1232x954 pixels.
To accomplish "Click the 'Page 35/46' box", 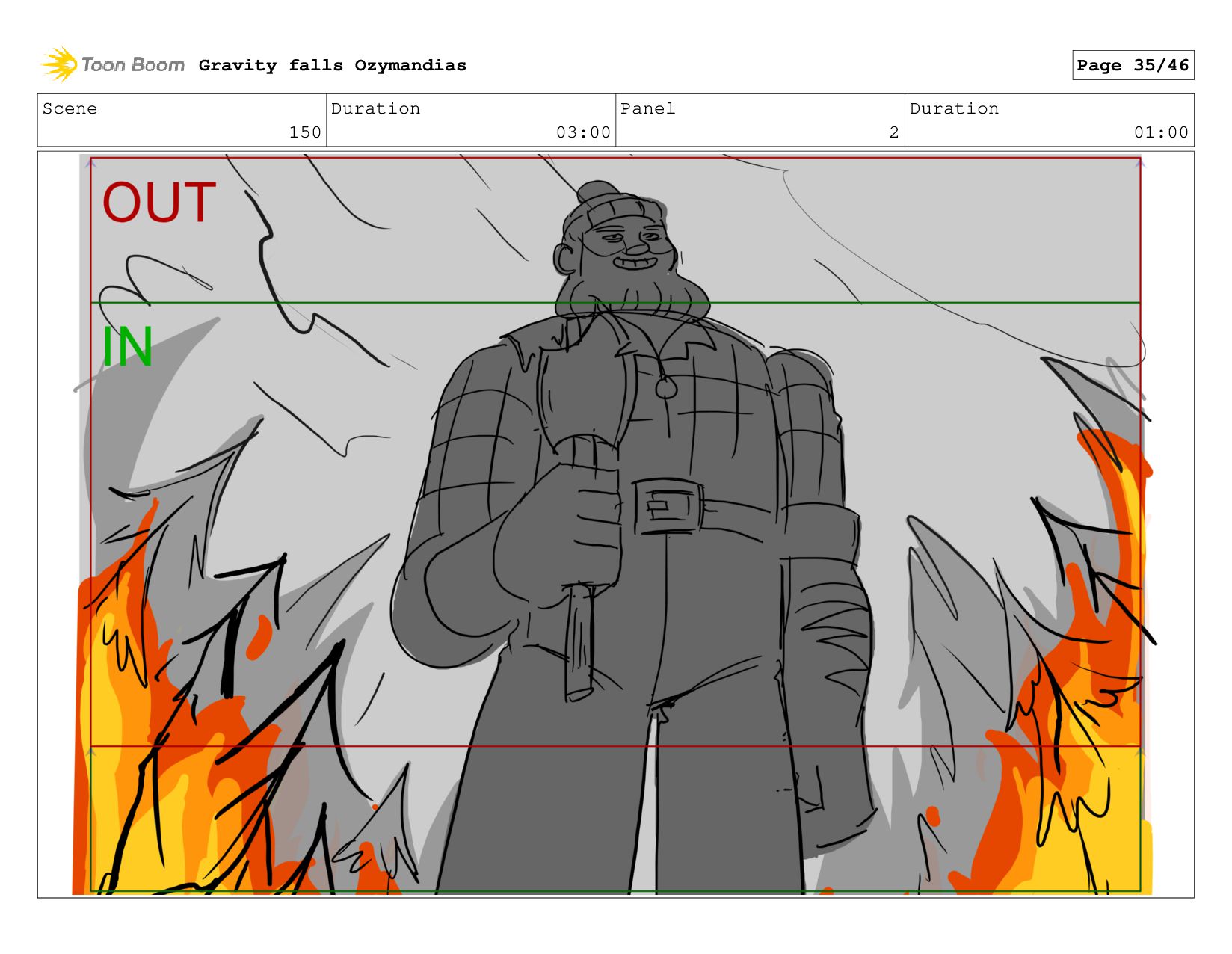I will [x=1133, y=65].
